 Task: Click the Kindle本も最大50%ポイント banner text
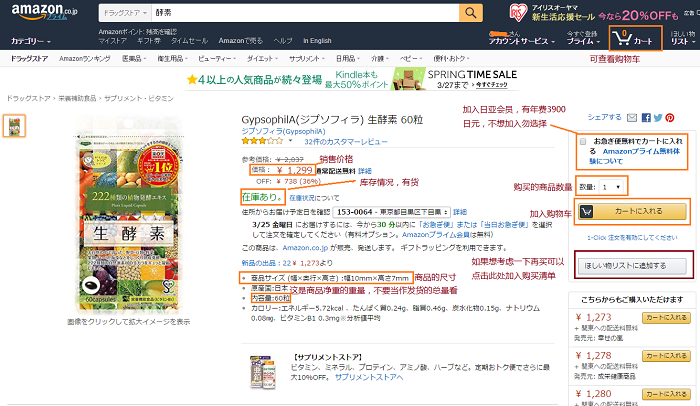pos(356,80)
